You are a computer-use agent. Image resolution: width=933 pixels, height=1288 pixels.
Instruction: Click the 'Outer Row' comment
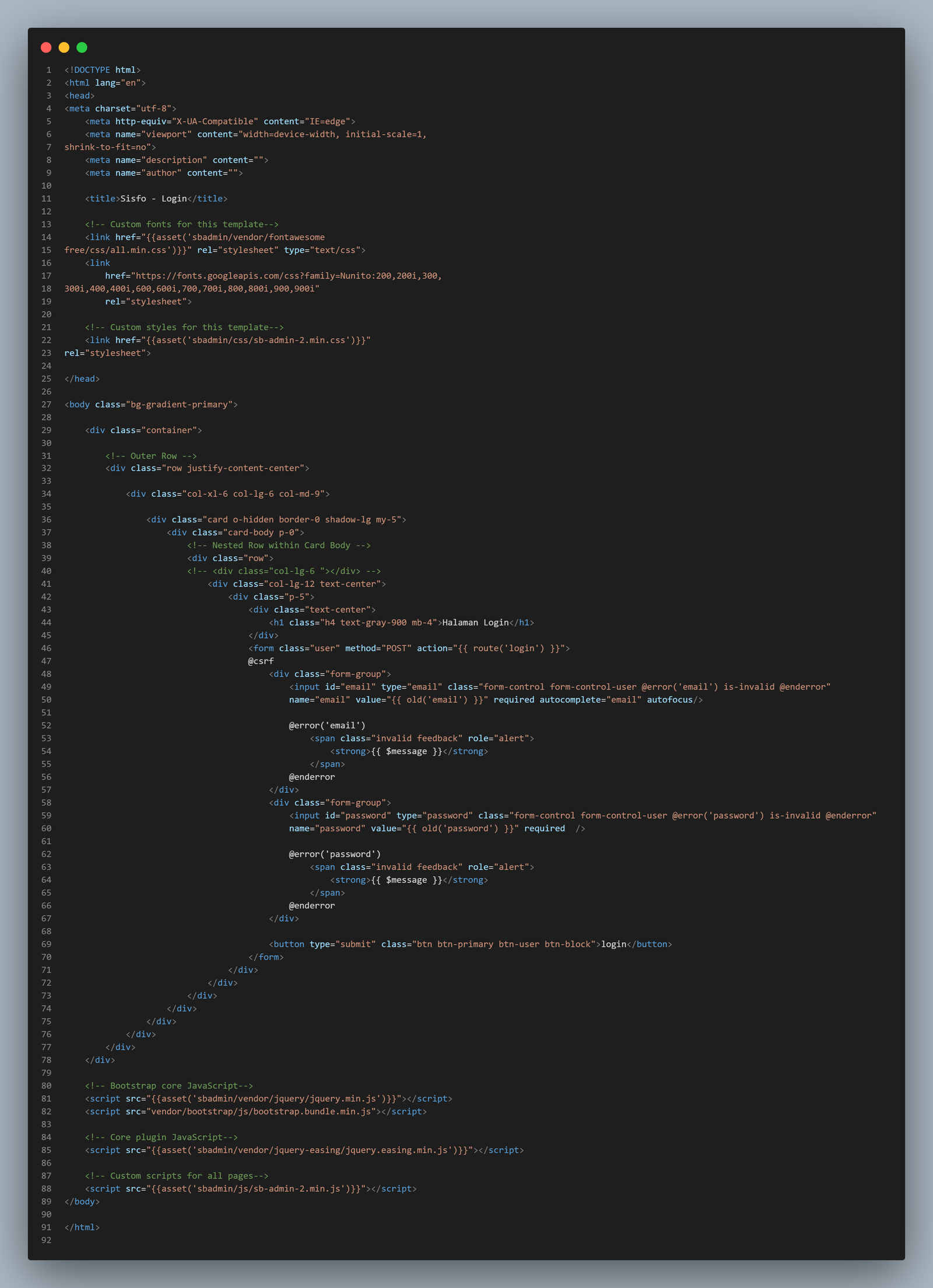click(151, 455)
